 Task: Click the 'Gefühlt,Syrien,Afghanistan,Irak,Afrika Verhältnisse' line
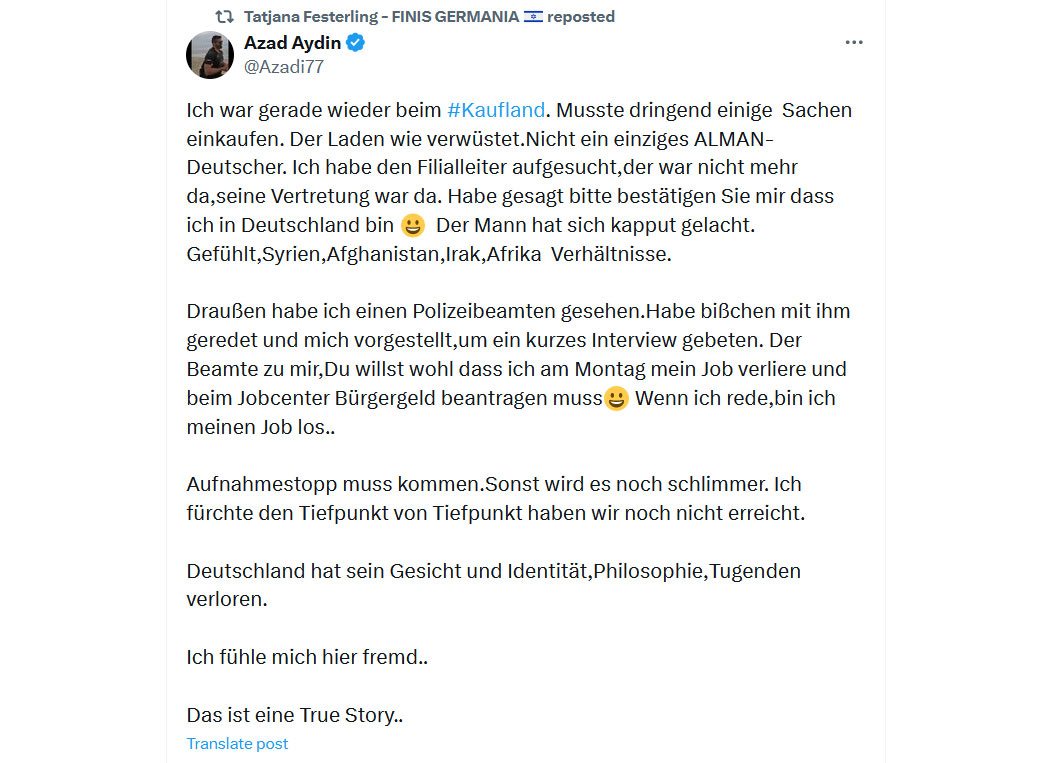(429, 255)
